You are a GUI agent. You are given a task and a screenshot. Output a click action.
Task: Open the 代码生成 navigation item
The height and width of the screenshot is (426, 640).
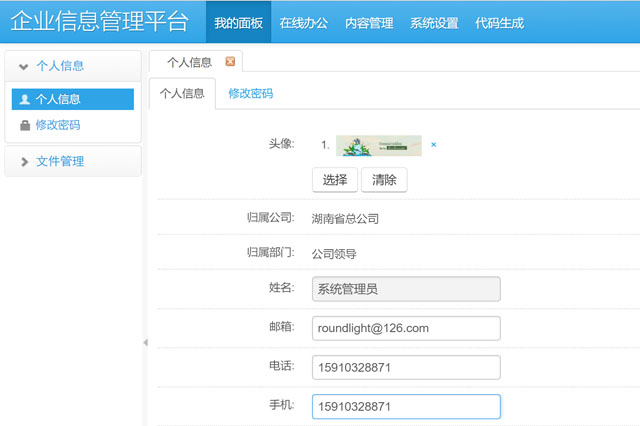click(499, 22)
